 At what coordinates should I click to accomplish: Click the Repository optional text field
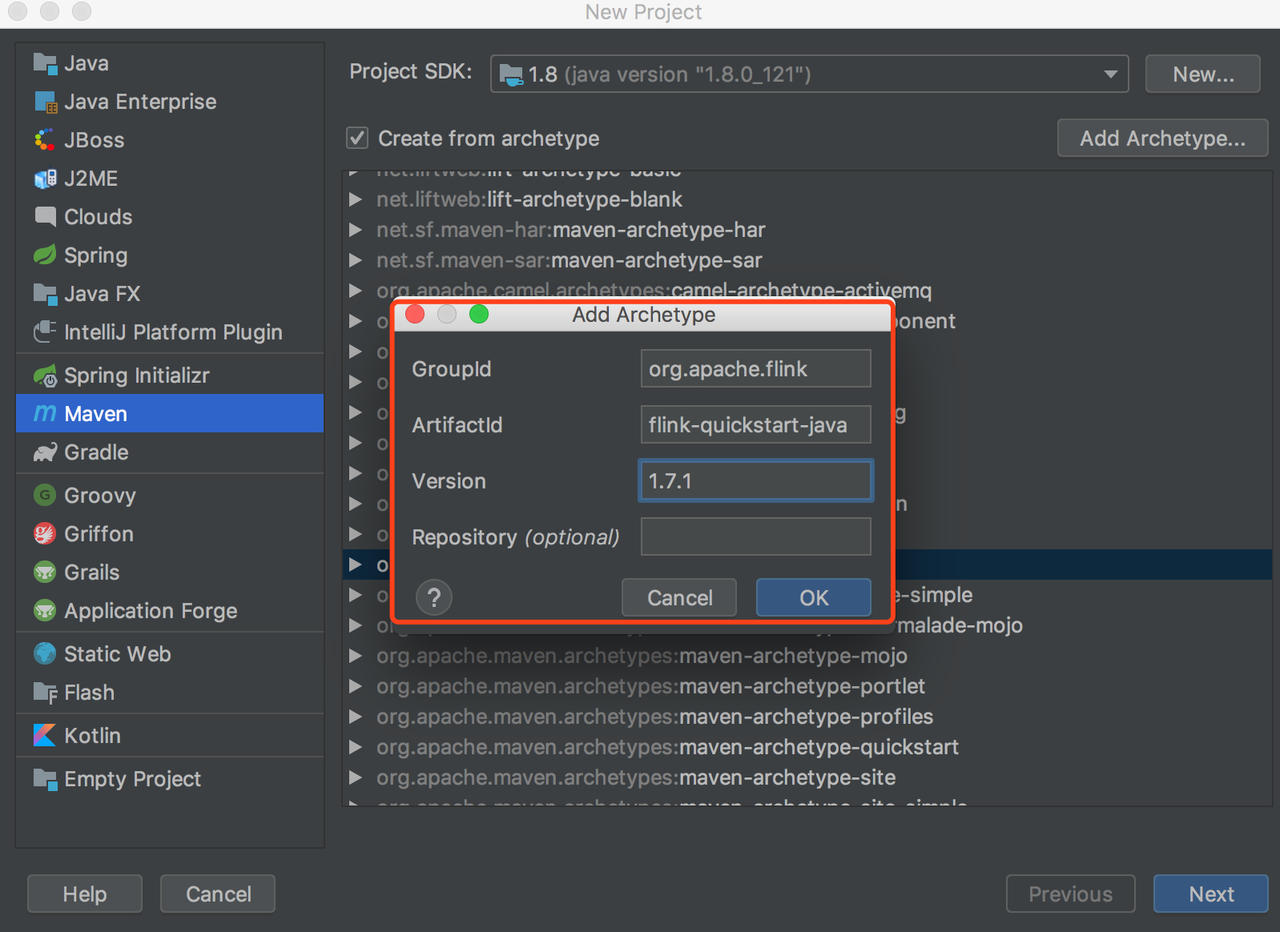755,537
